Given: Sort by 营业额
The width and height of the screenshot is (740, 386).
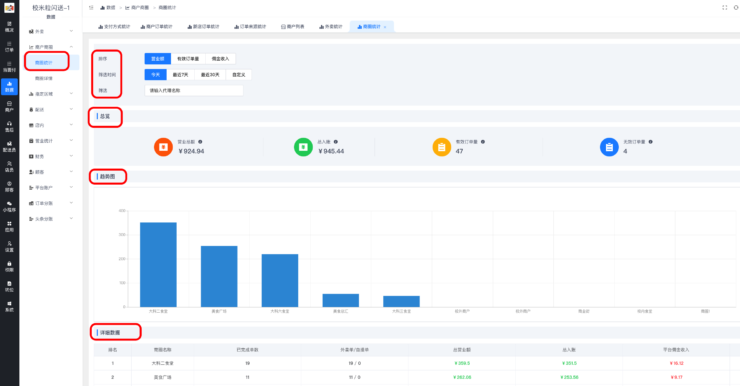Looking at the screenshot, I should pyautogui.click(x=158, y=59).
